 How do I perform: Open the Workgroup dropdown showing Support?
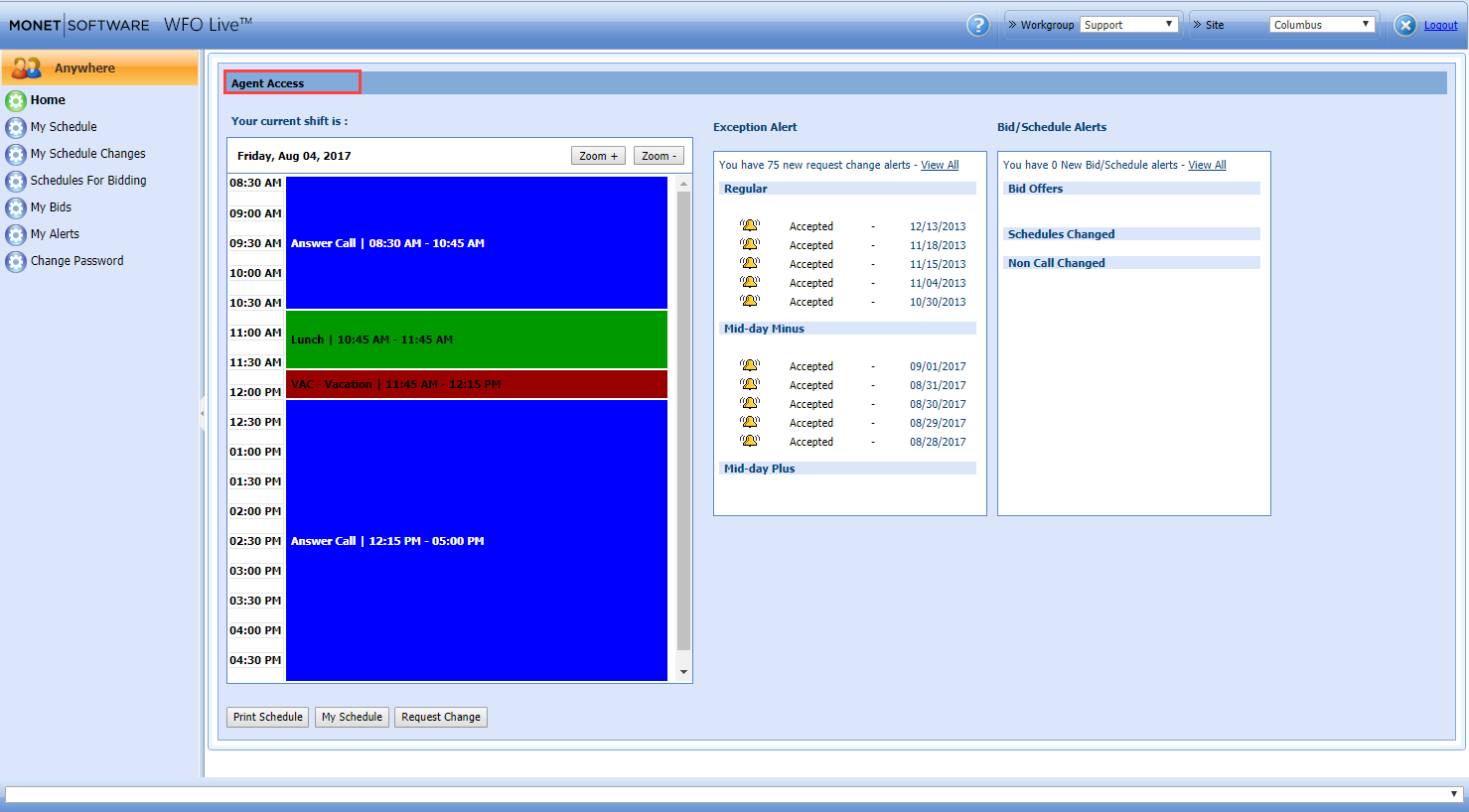(x=1128, y=25)
